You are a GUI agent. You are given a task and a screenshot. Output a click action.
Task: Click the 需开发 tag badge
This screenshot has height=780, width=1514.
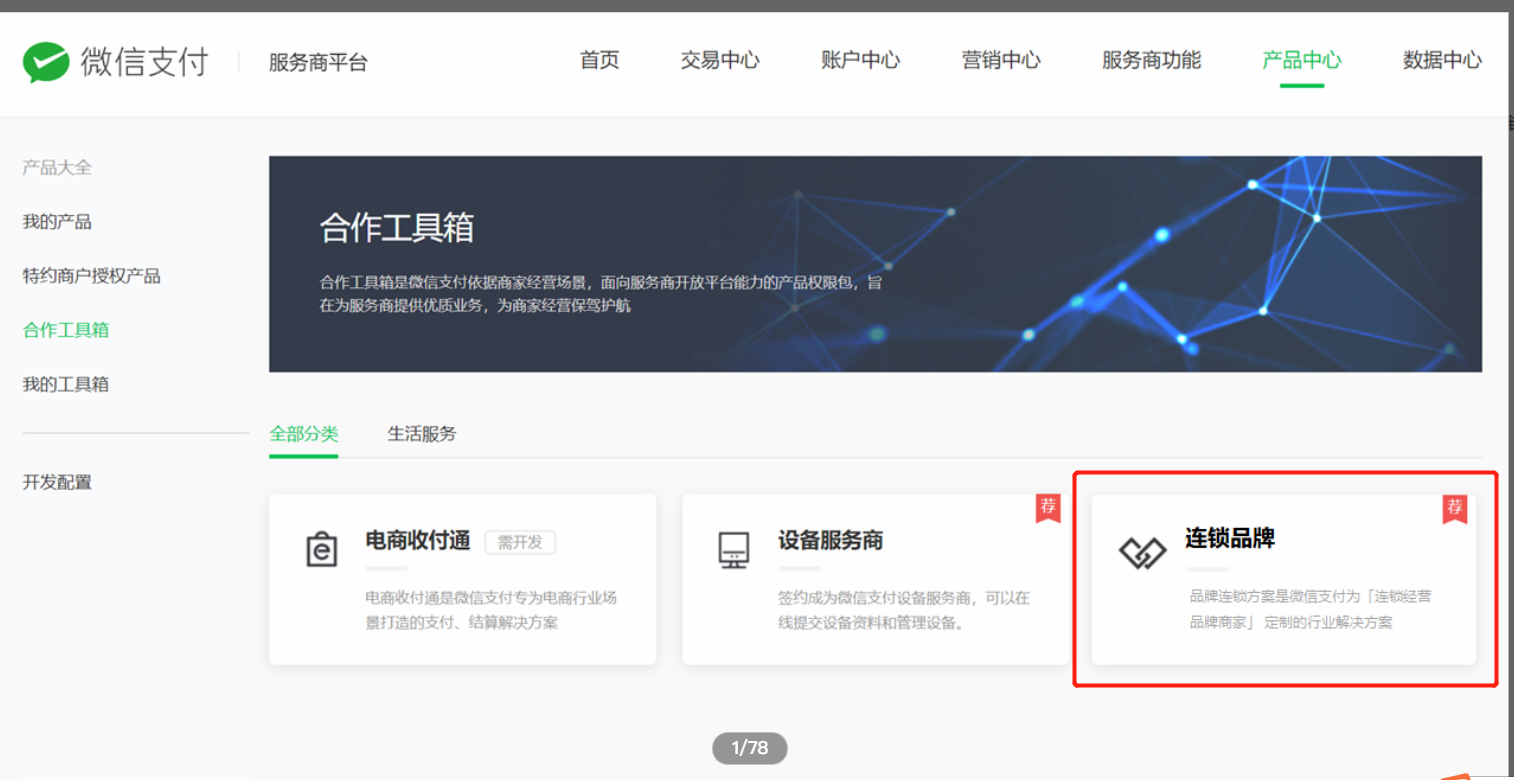[520, 542]
